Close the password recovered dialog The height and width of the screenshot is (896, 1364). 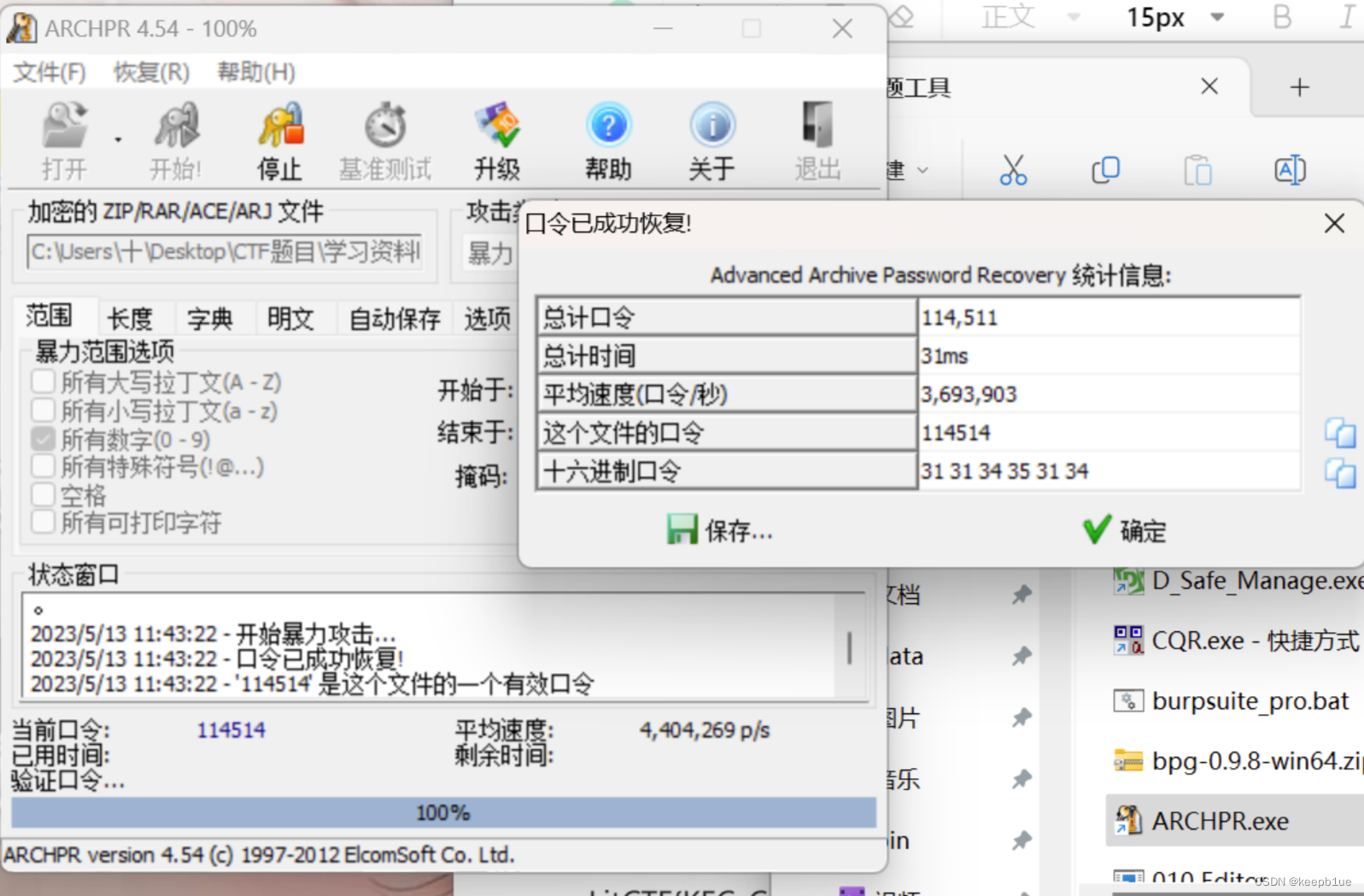click(1334, 224)
